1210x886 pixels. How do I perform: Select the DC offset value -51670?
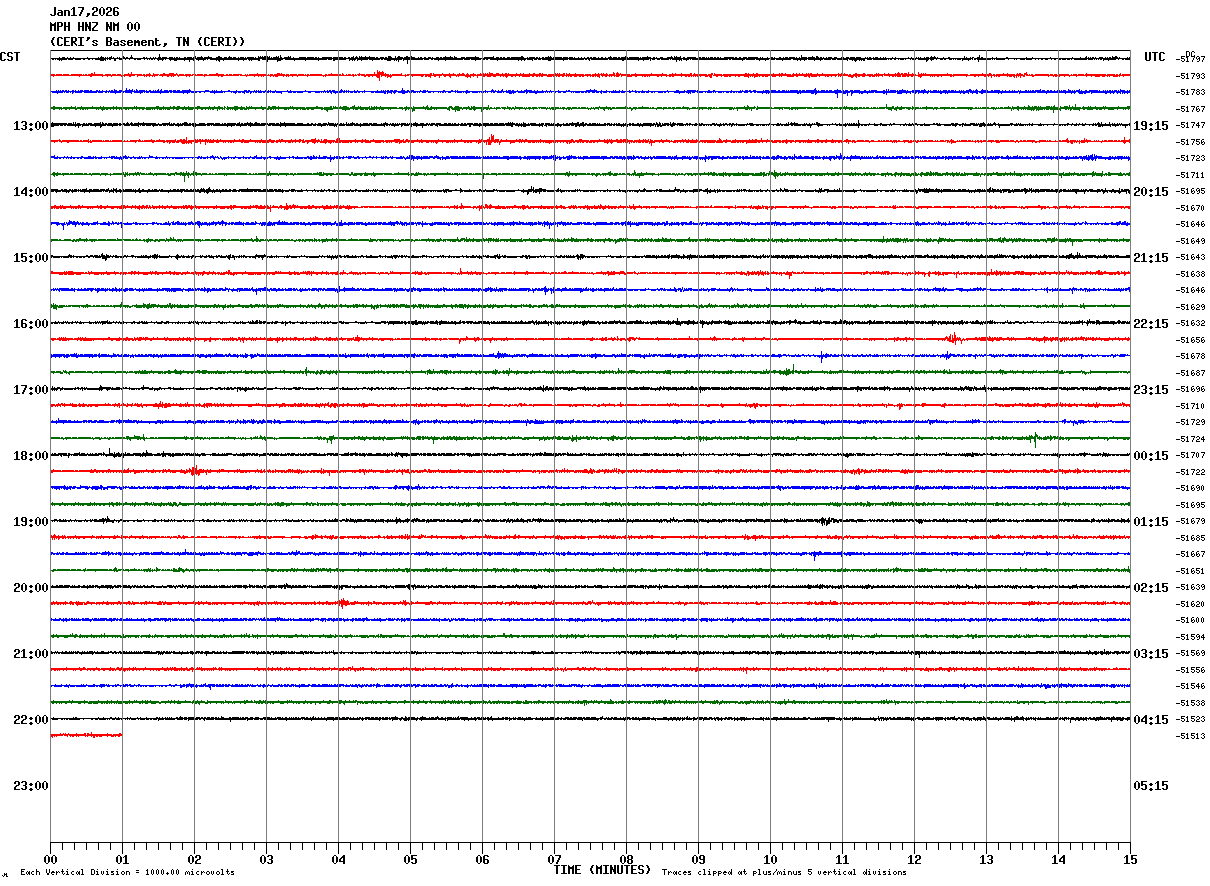tap(1191, 208)
